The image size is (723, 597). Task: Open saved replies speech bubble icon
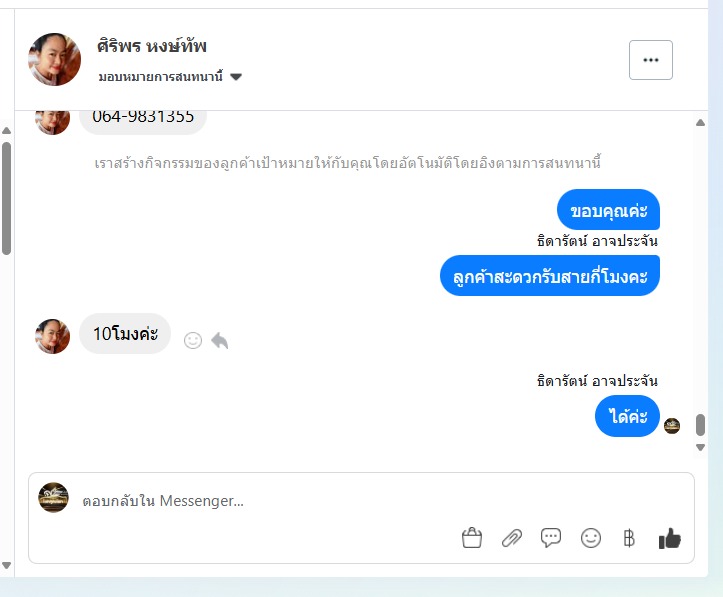[x=551, y=538]
